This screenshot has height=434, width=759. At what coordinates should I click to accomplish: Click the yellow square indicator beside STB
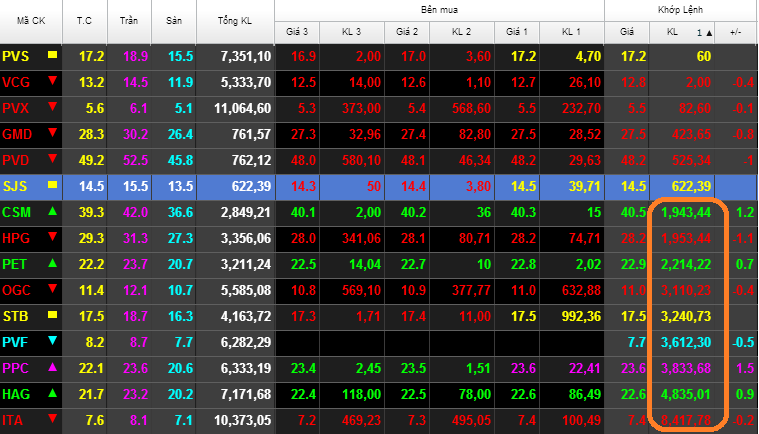51,315
